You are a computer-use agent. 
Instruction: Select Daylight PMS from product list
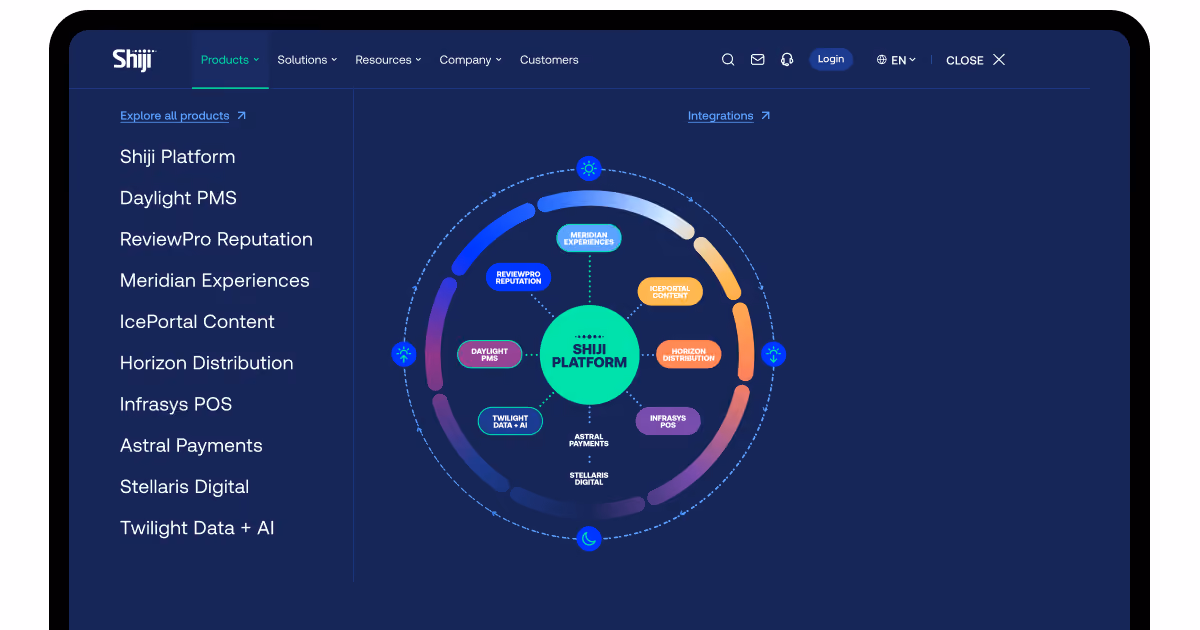[x=179, y=198]
